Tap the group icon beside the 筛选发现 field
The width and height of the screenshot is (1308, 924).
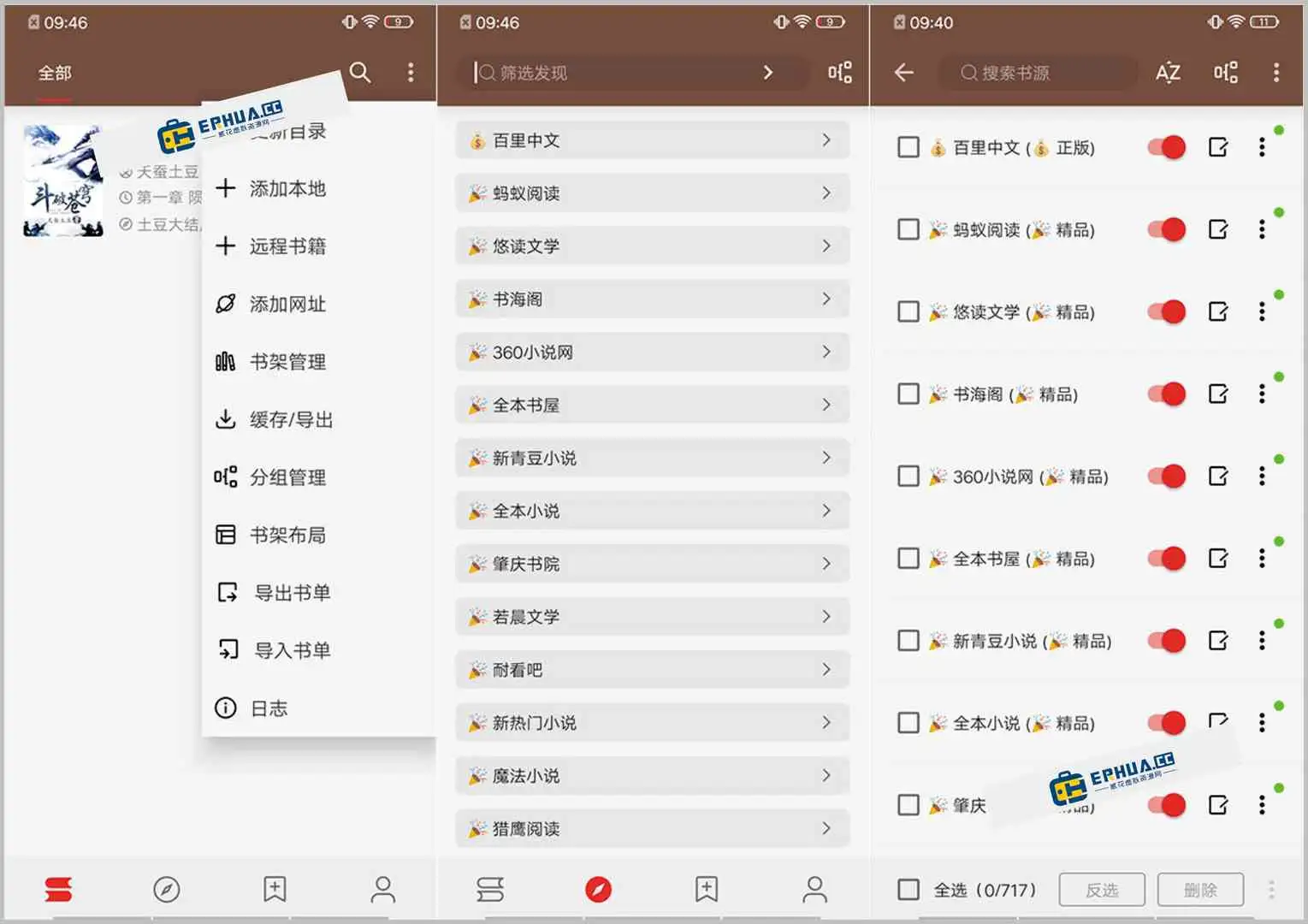pyautogui.click(x=839, y=73)
